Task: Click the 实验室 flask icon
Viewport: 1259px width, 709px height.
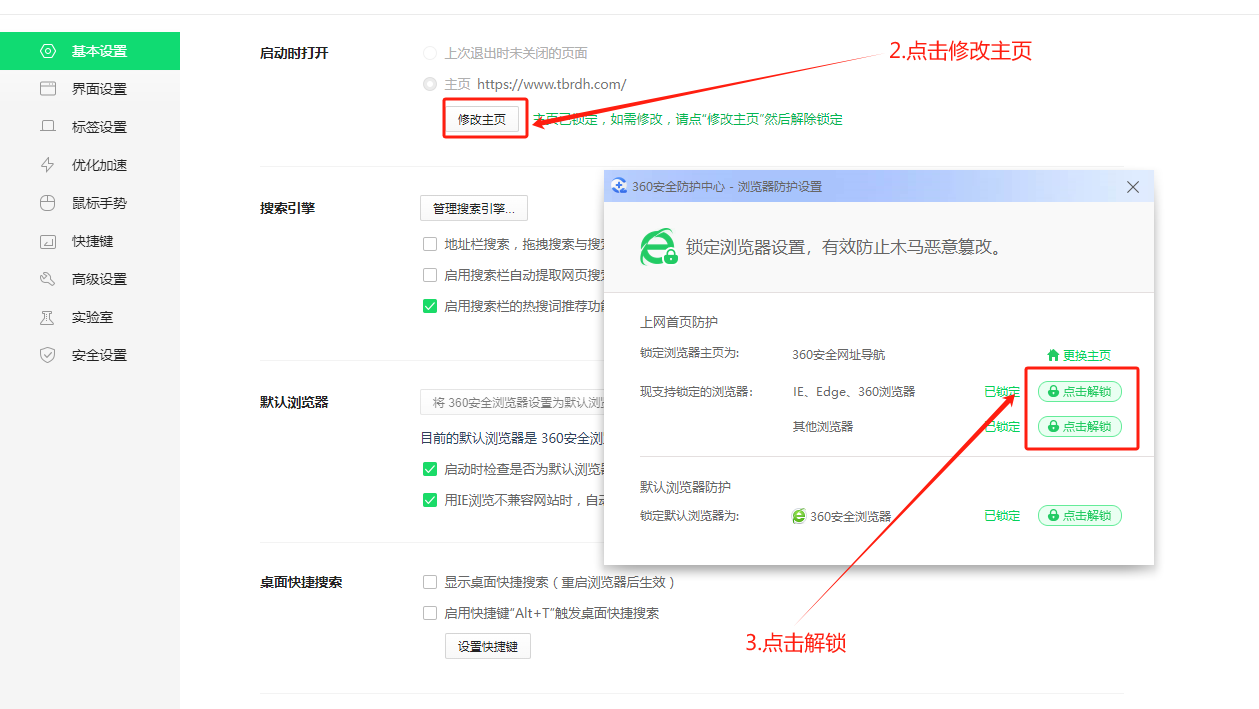Action: (x=47, y=317)
